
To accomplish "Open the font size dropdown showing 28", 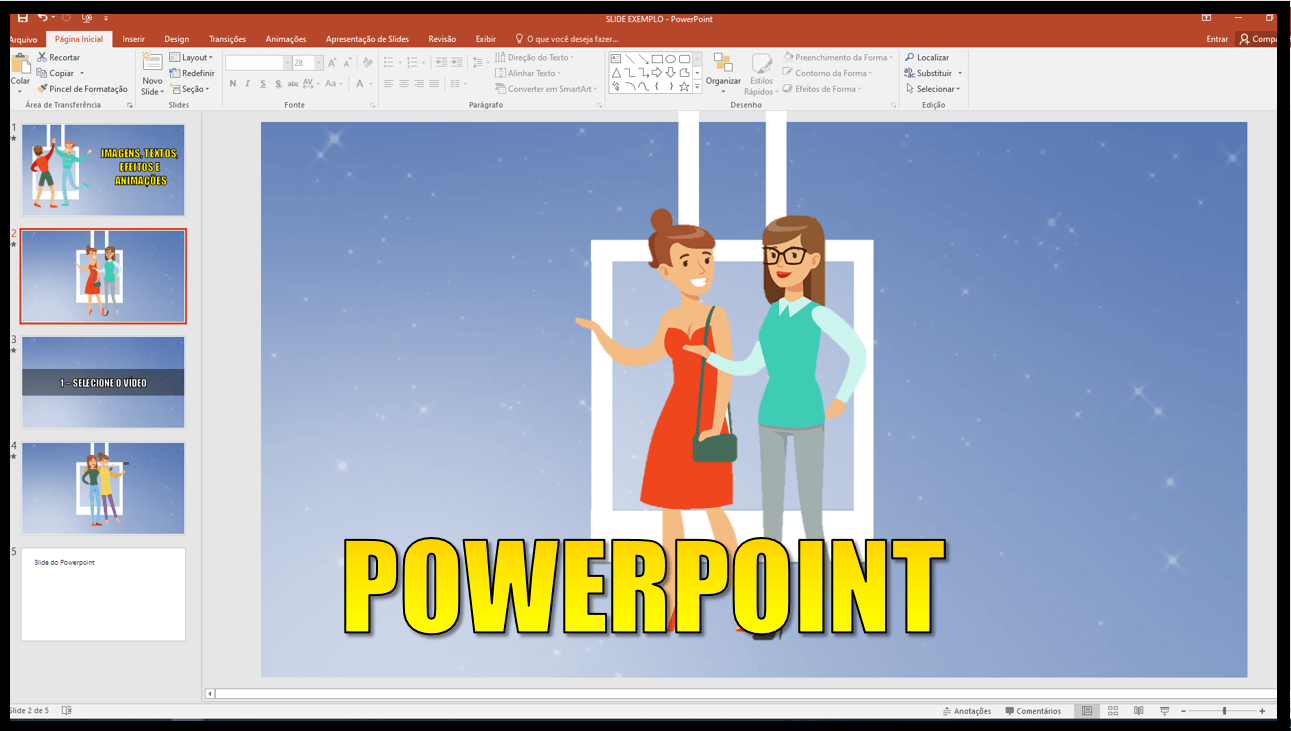I will pyautogui.click(x=319, y=62).
